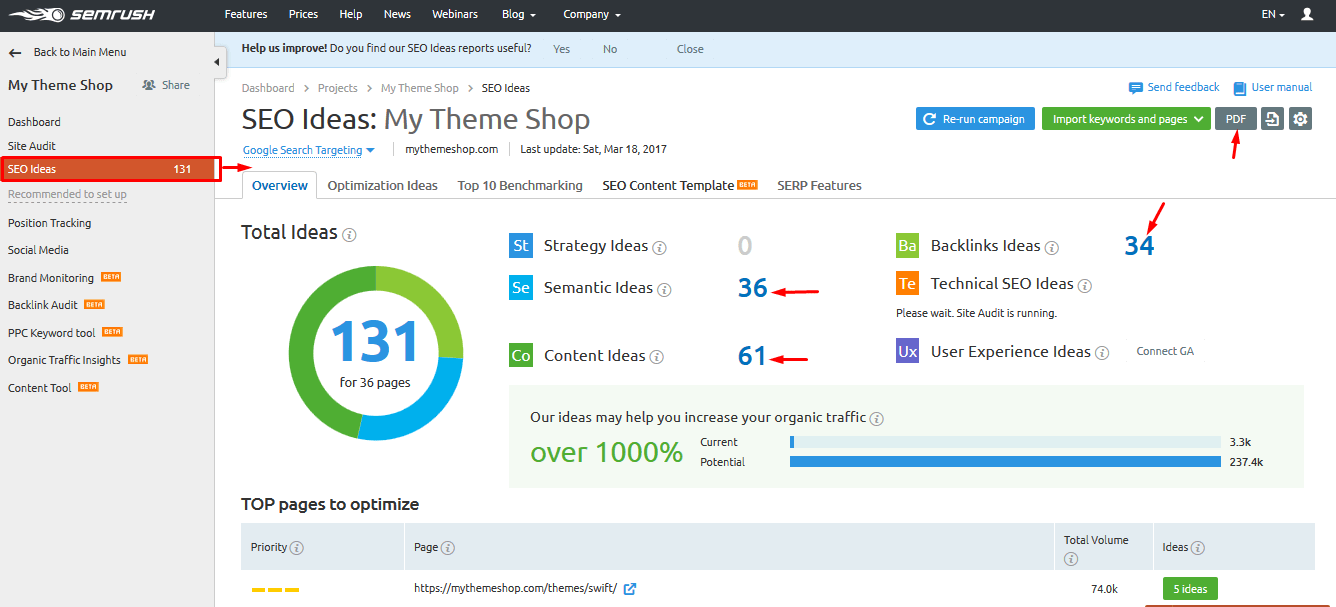
Task: Open SEO Content Template tab
Action: [x=680, y=185]
